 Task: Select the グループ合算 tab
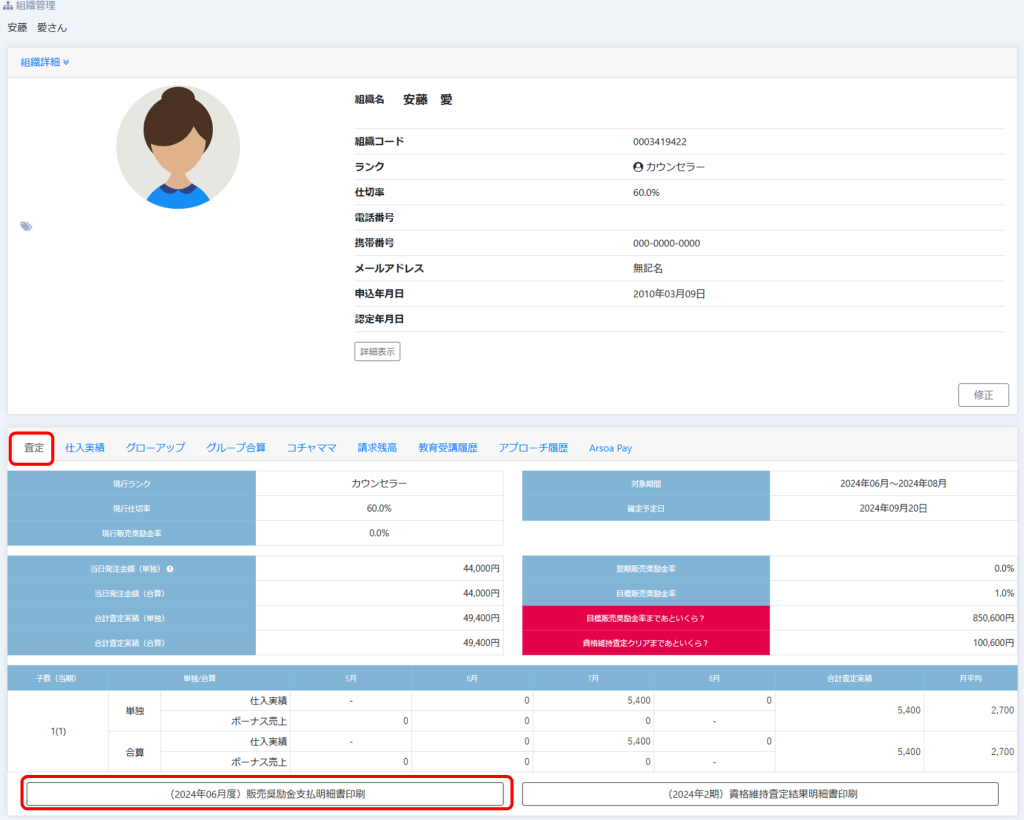(x=236, y=448)
